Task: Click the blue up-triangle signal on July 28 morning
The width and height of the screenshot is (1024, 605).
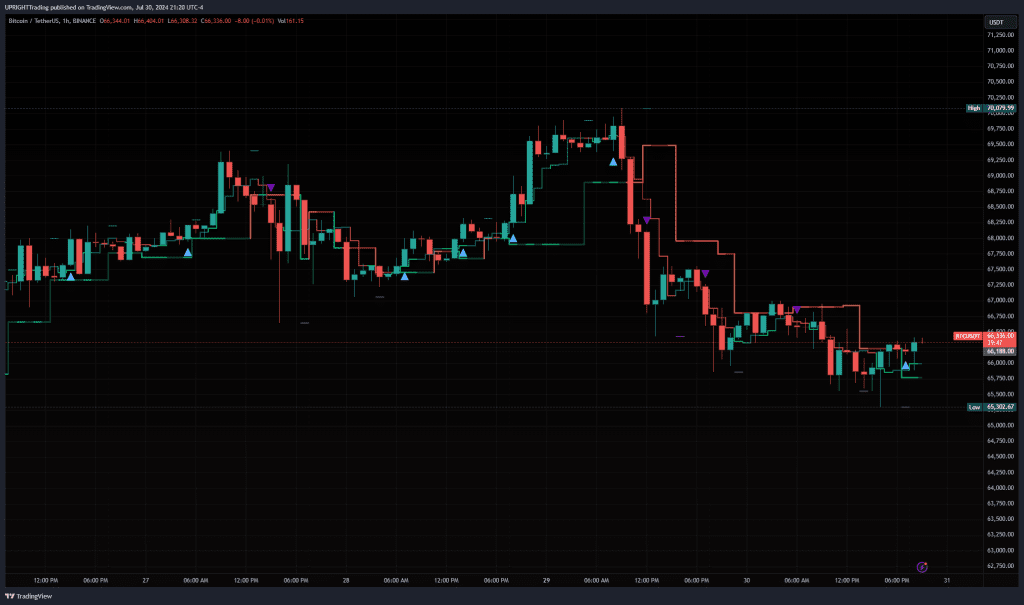Action: point(404,275)
